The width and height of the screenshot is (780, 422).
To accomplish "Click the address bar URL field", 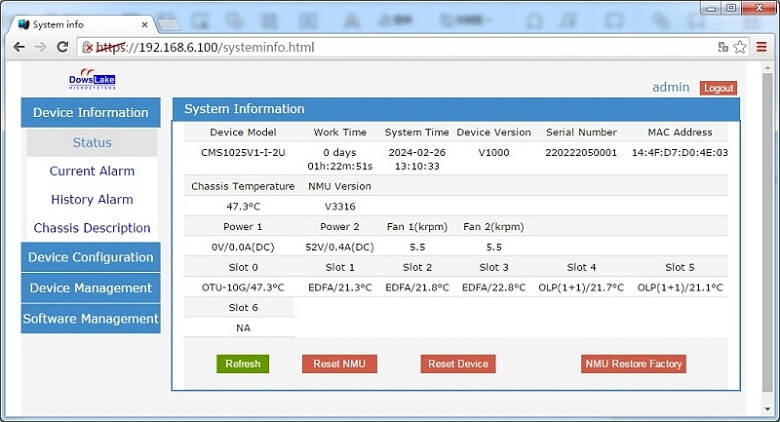I will [400, 47].
